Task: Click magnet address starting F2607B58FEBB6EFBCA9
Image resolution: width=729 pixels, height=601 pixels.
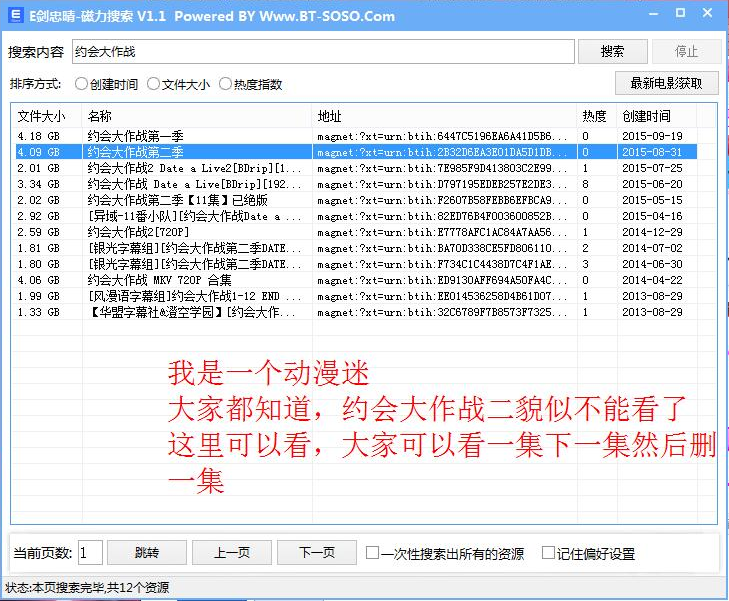Action: point(442,200)
